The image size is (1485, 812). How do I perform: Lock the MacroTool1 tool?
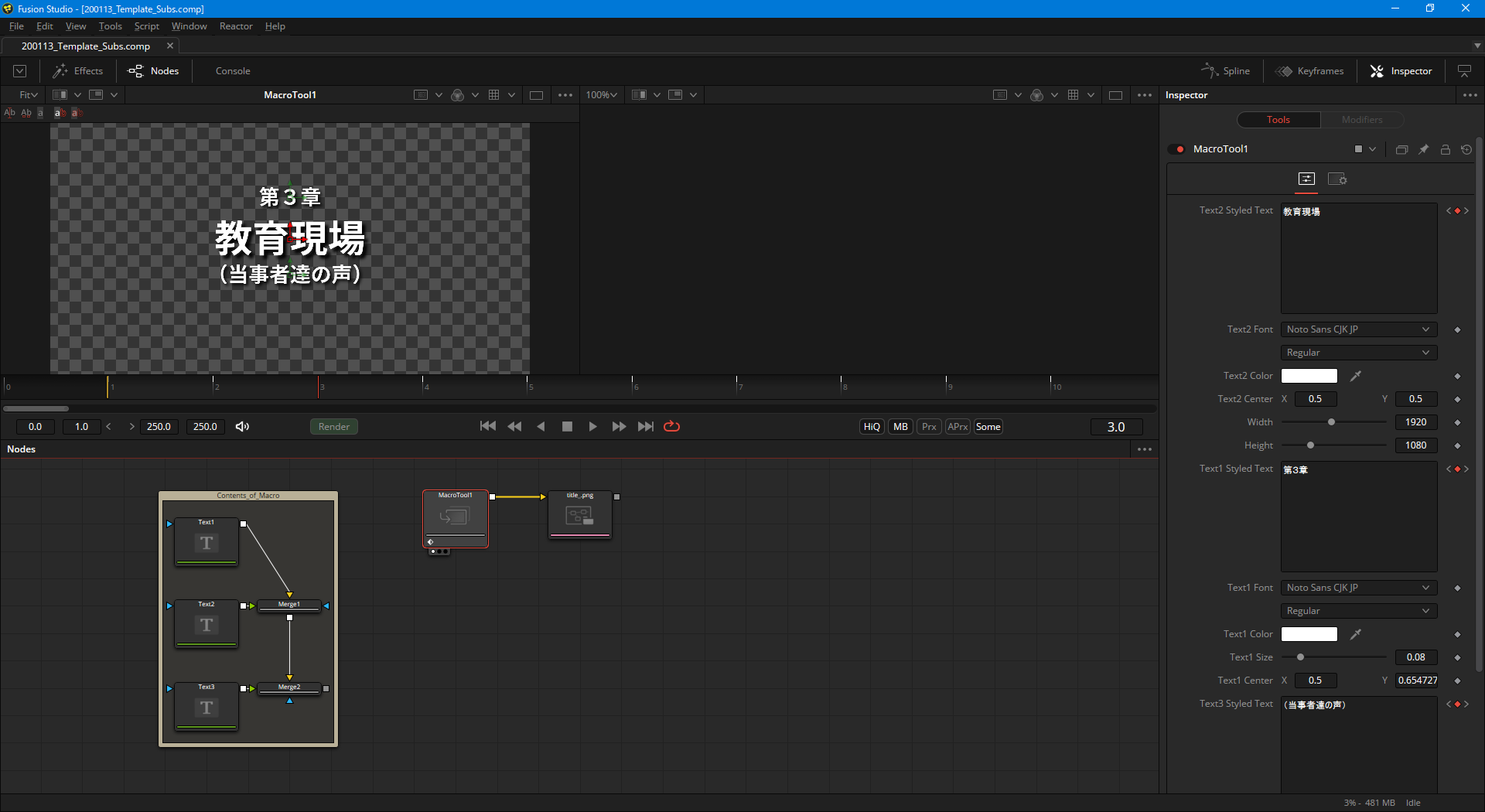(x=1445, y=149)
